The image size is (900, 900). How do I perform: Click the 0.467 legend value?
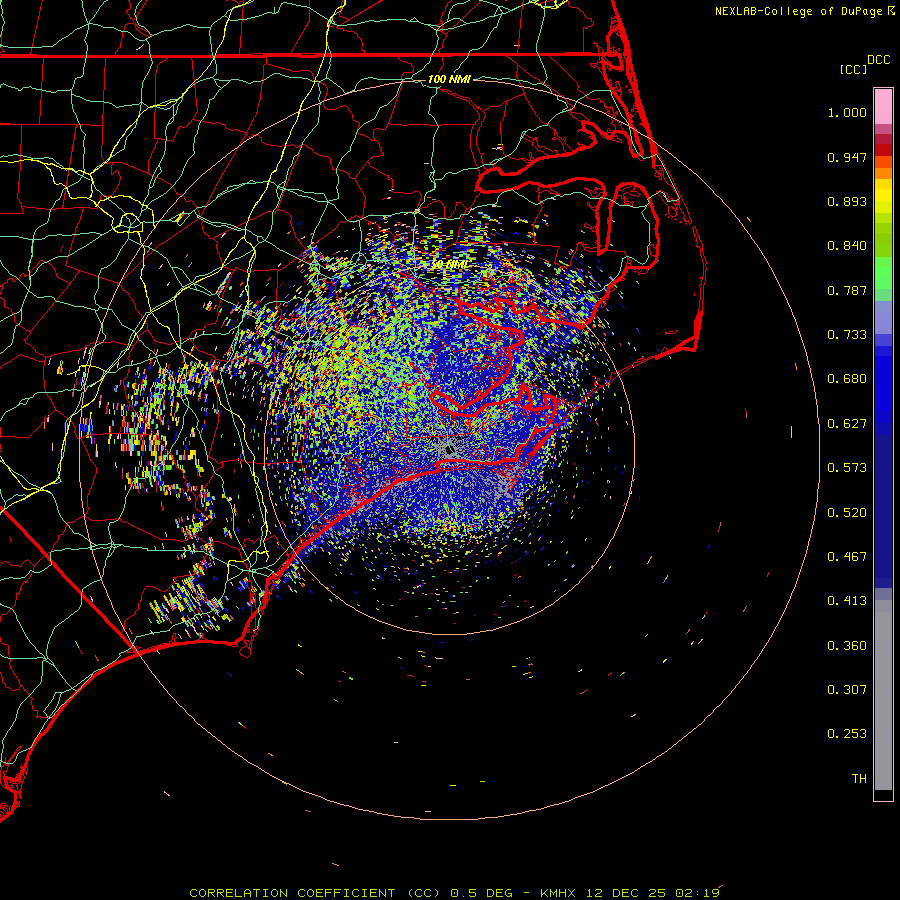tap(847, 557)
